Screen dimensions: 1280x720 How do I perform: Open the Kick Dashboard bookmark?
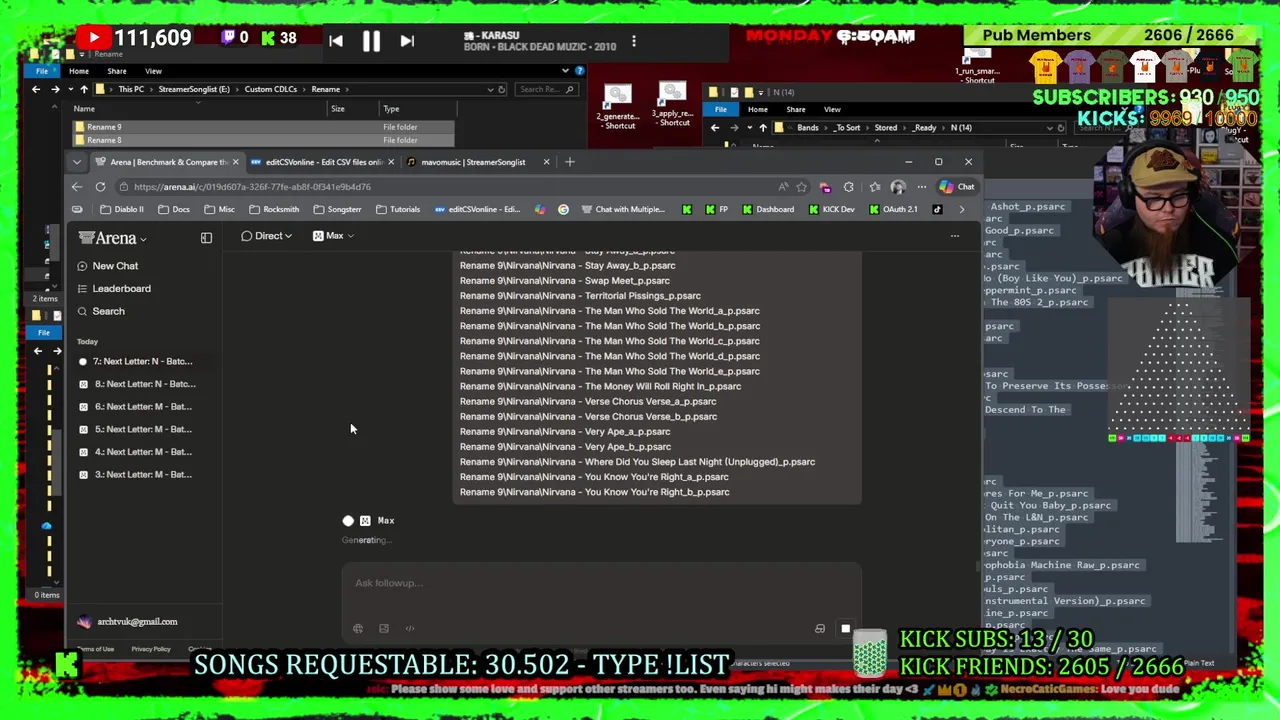click(x=768, y=210)
